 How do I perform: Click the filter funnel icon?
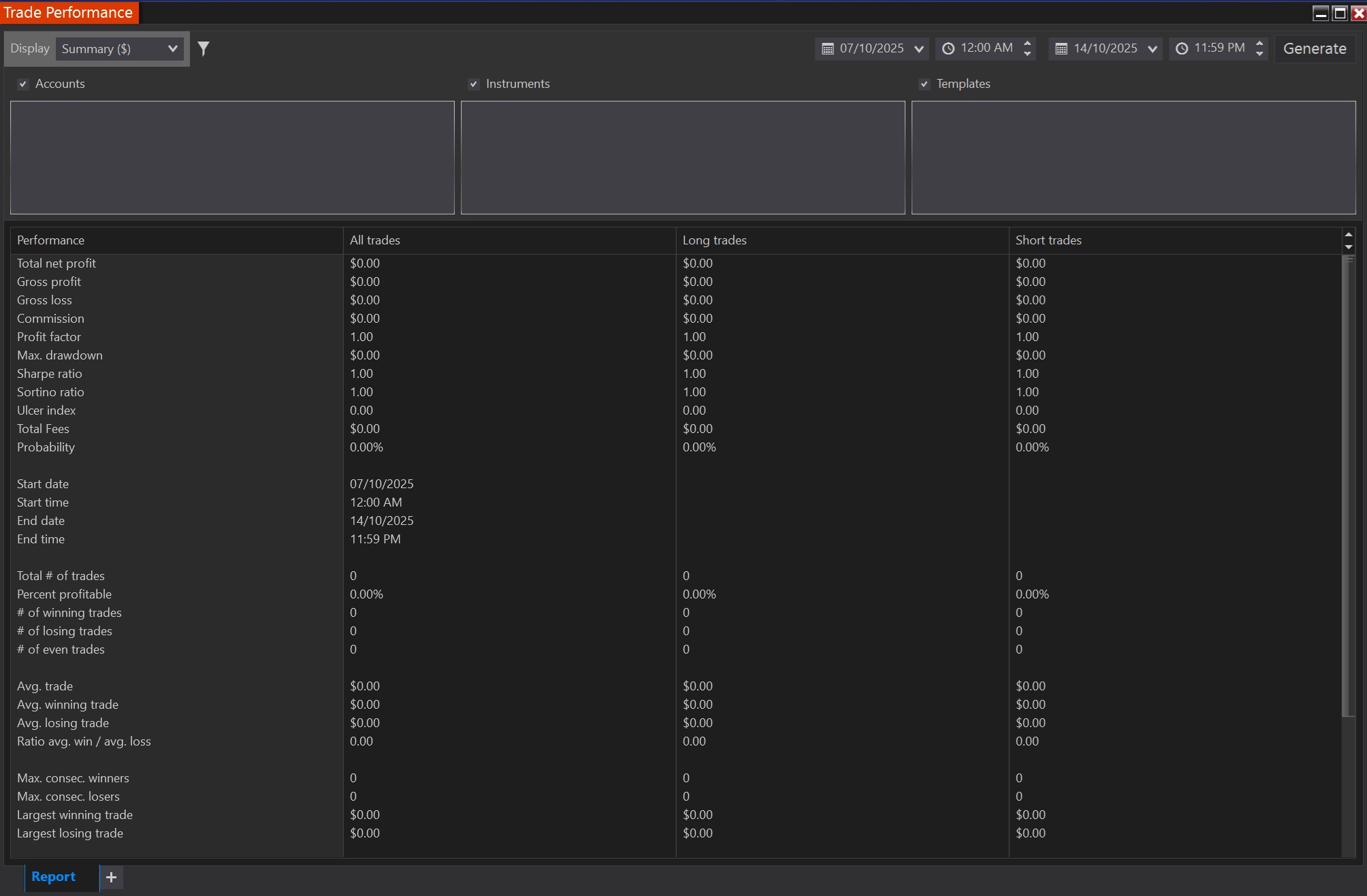click(204, 48)
